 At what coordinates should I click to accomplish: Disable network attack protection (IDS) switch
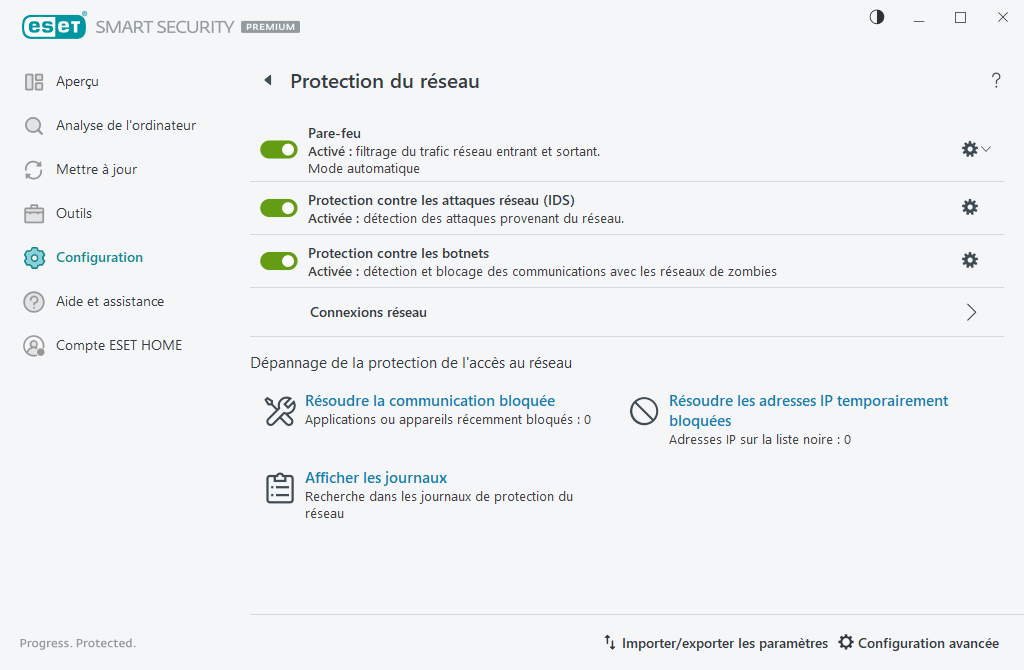279,207
